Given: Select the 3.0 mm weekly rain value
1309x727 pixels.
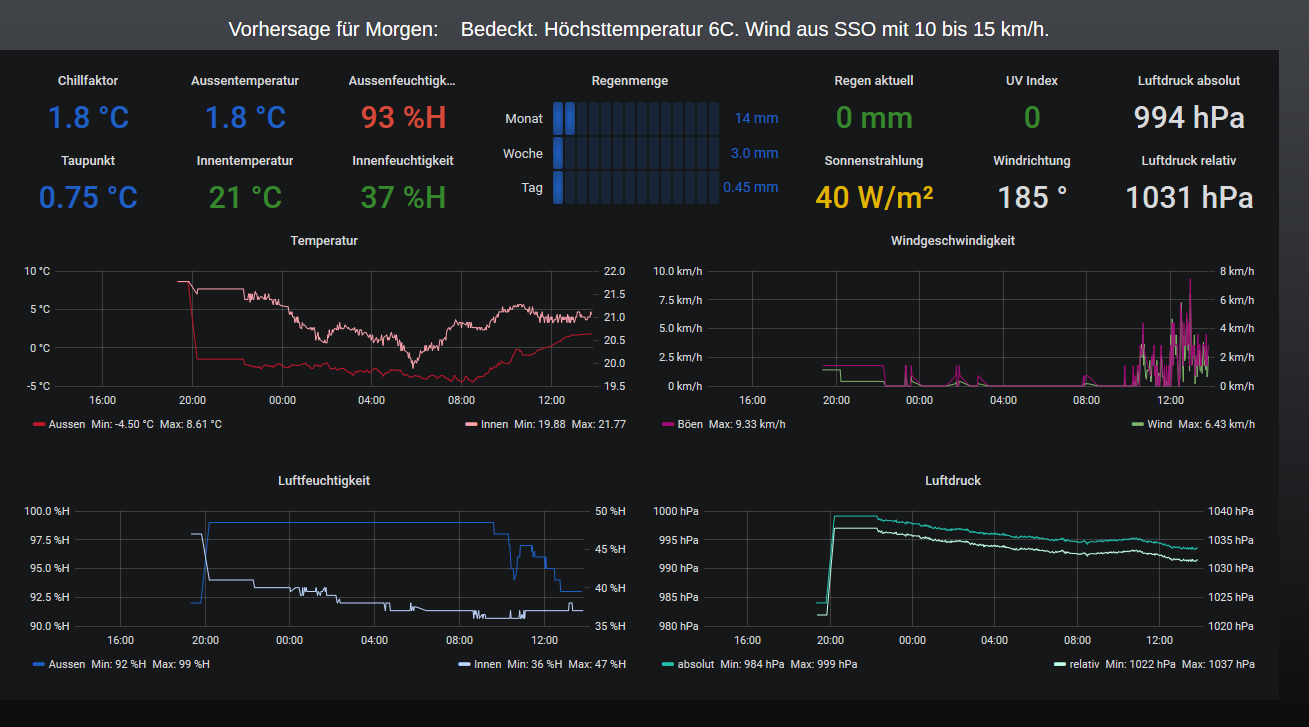Looking at the screenshot, I should [754, 153].
